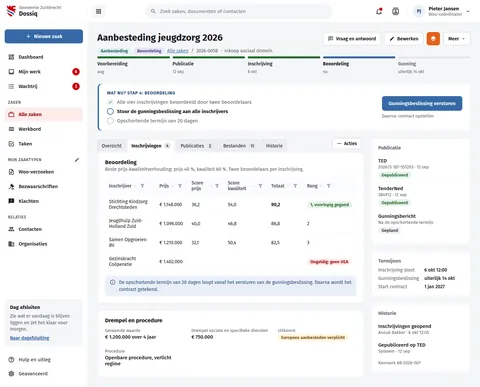The width and height of the screenshot is (480, 387).
Task: Click info icon in opschortende termijn notice
Action: coord(113,282)
